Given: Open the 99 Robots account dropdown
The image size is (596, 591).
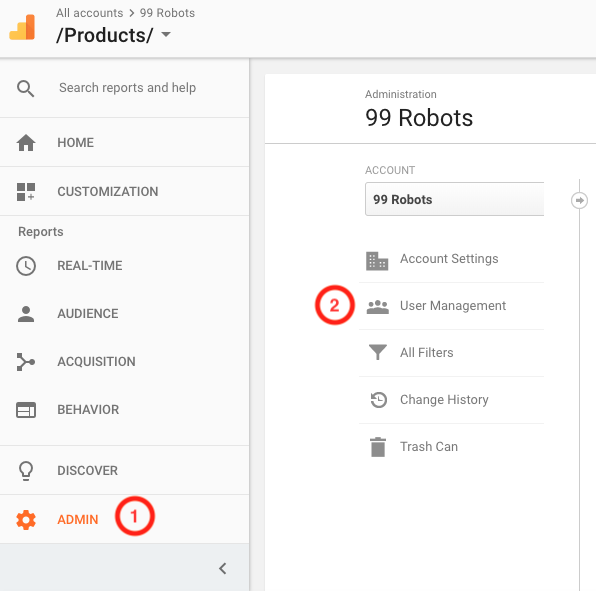Looking at the screenshot, I should pos(455,199).
